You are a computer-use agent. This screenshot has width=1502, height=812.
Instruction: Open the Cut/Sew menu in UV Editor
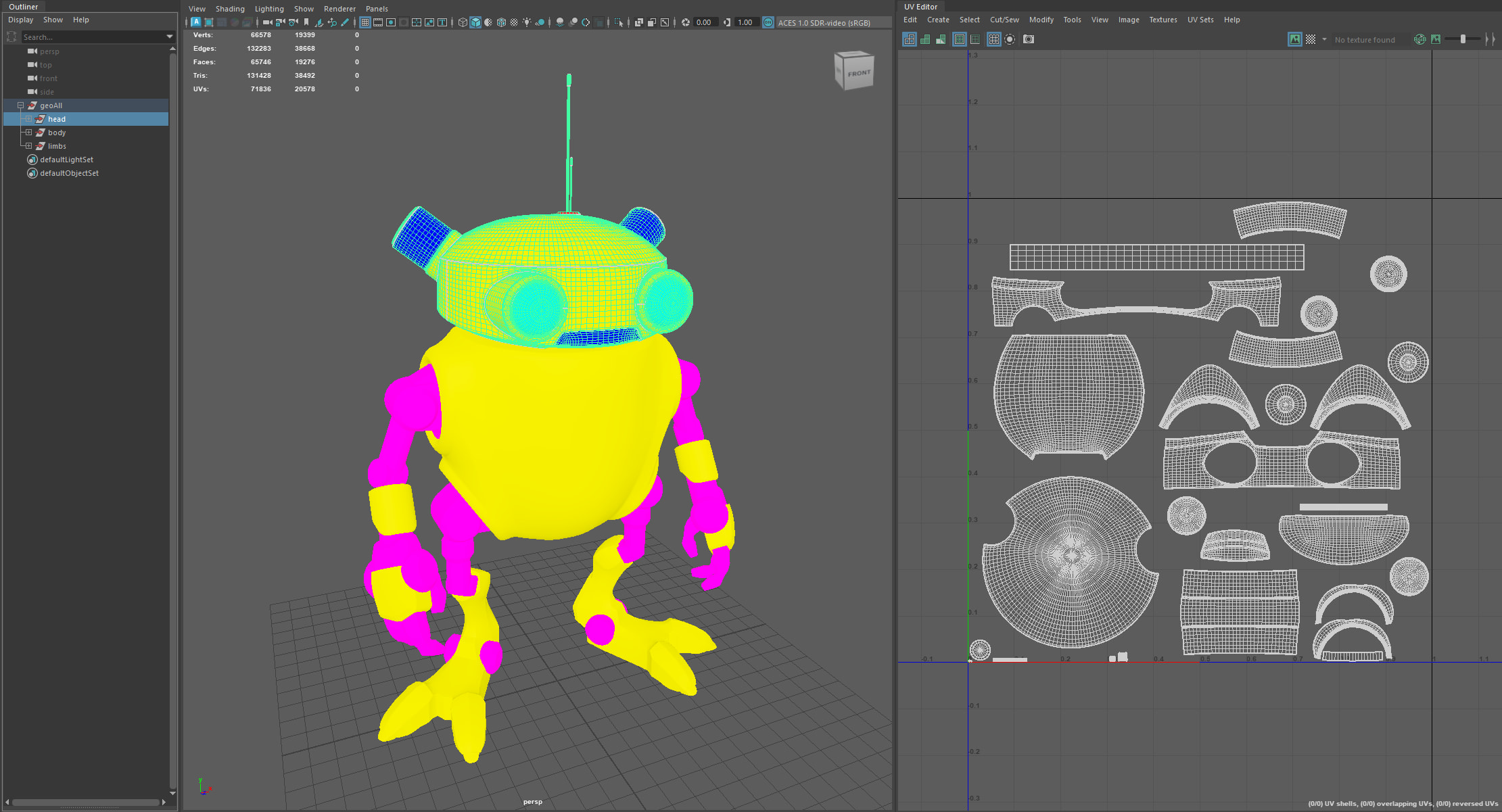(x=1004, y=20)
